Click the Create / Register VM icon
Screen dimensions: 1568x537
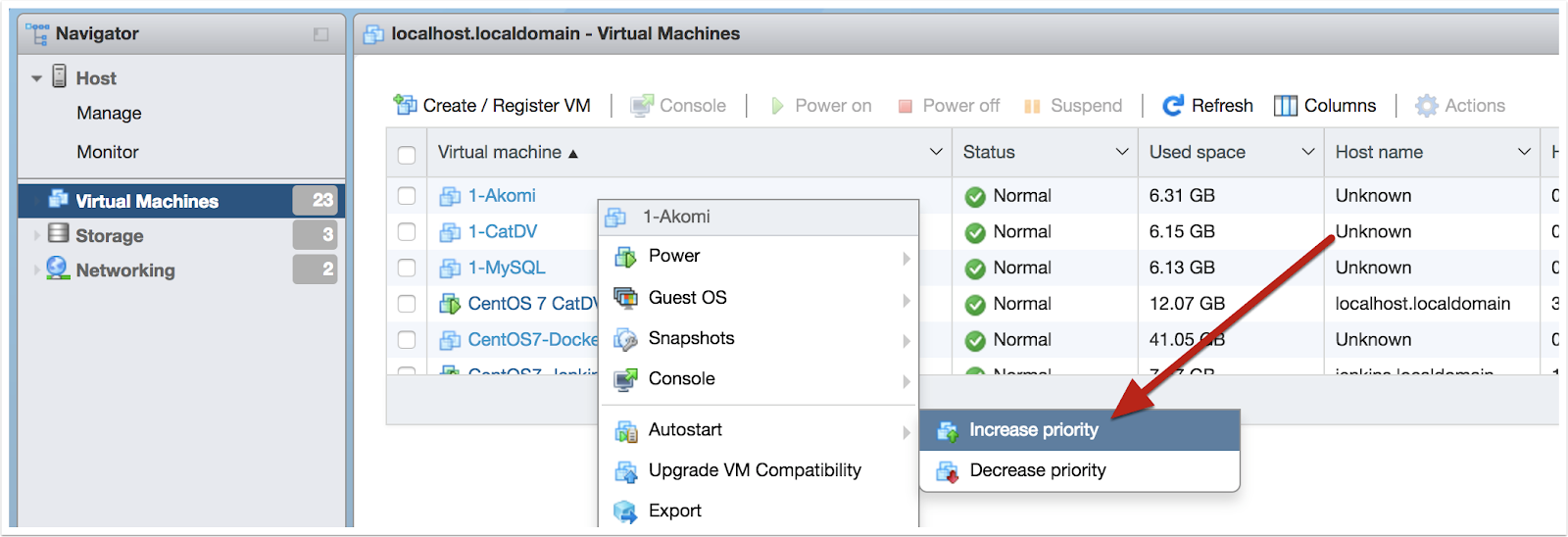click(x=405, y=105)
